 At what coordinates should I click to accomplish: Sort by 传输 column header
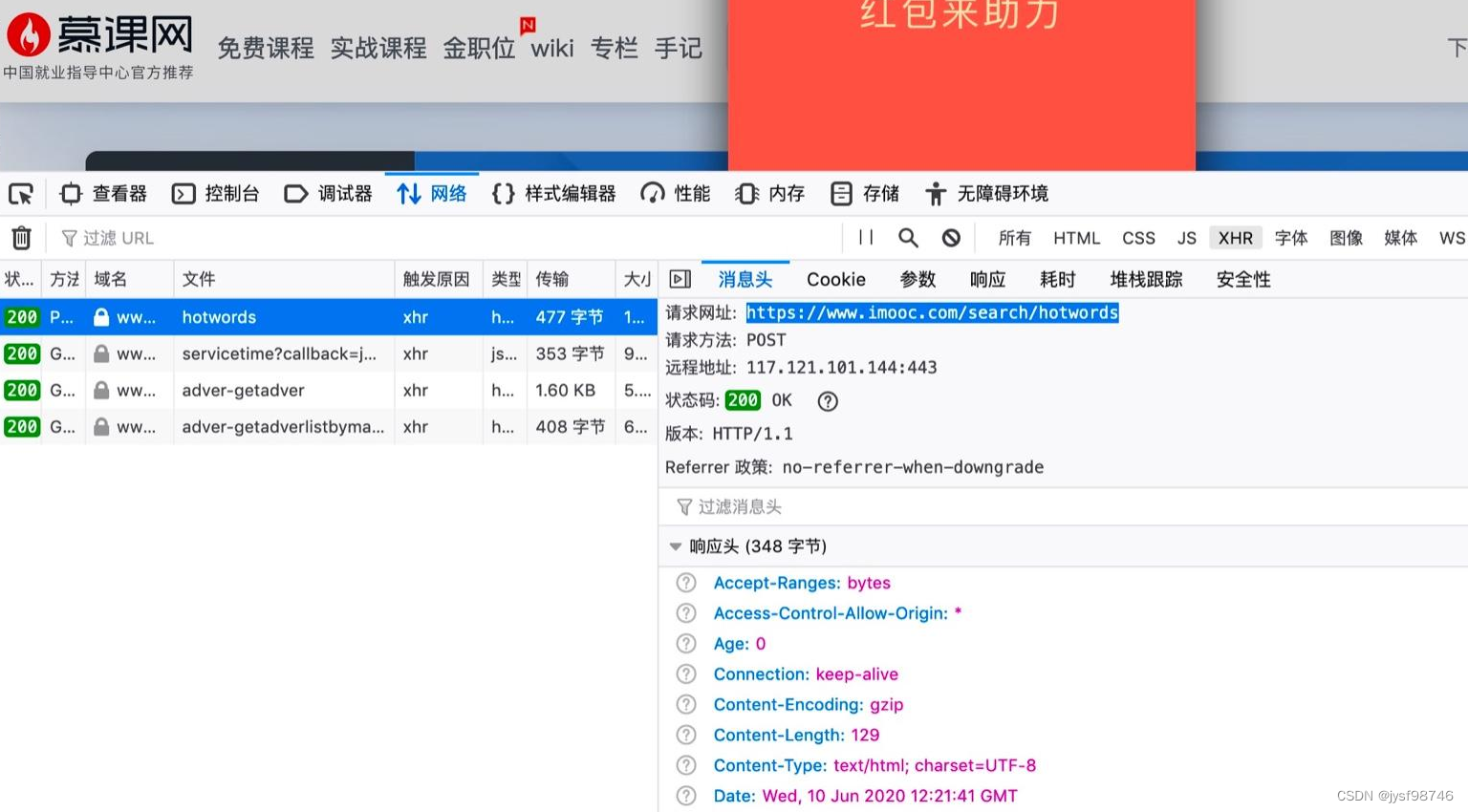click(x=571, y=279)
